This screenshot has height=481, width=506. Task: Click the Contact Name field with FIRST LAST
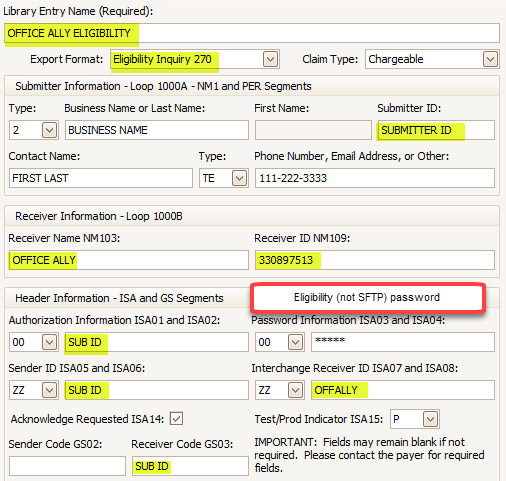click(x=101, y=178)
